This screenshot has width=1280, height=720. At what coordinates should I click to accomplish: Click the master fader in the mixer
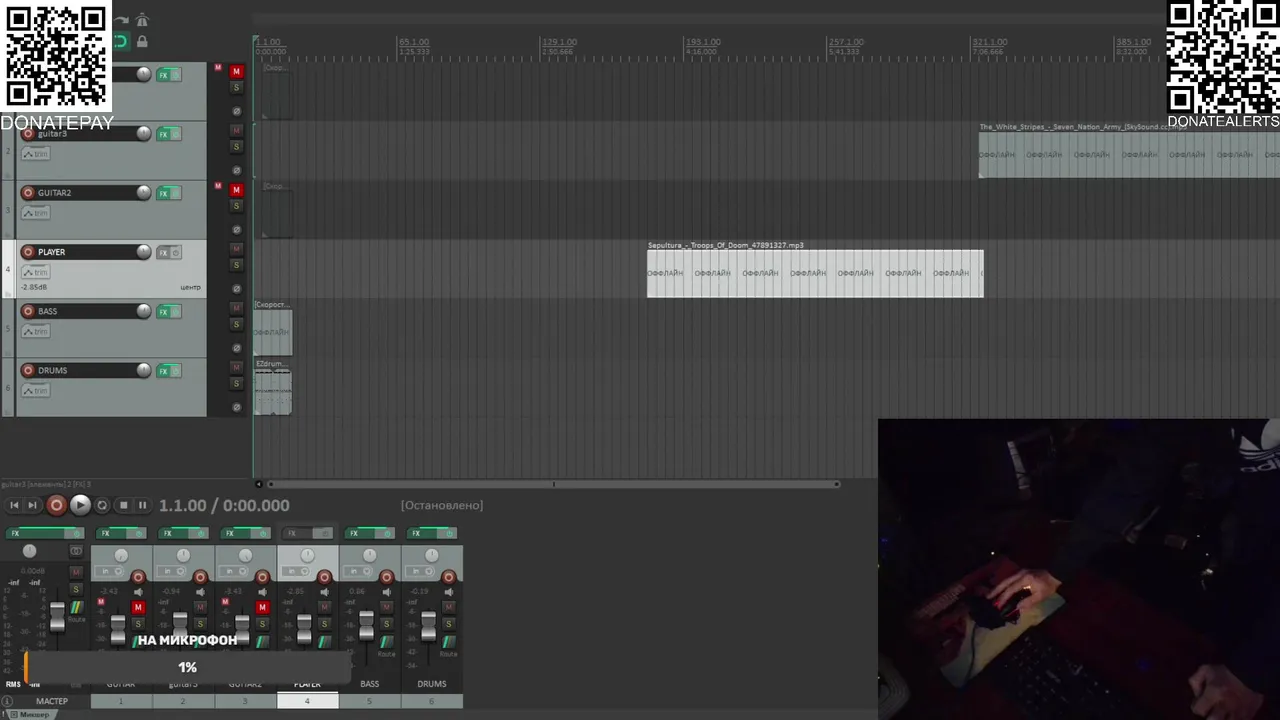click(x=57, y=617)
